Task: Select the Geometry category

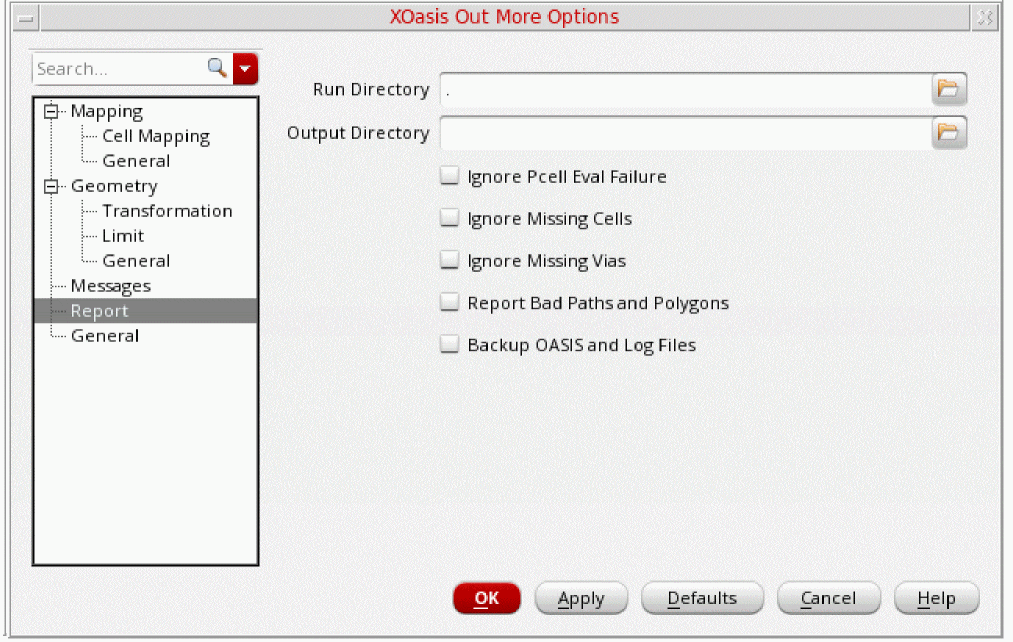Action: click(x=114, y=187)
